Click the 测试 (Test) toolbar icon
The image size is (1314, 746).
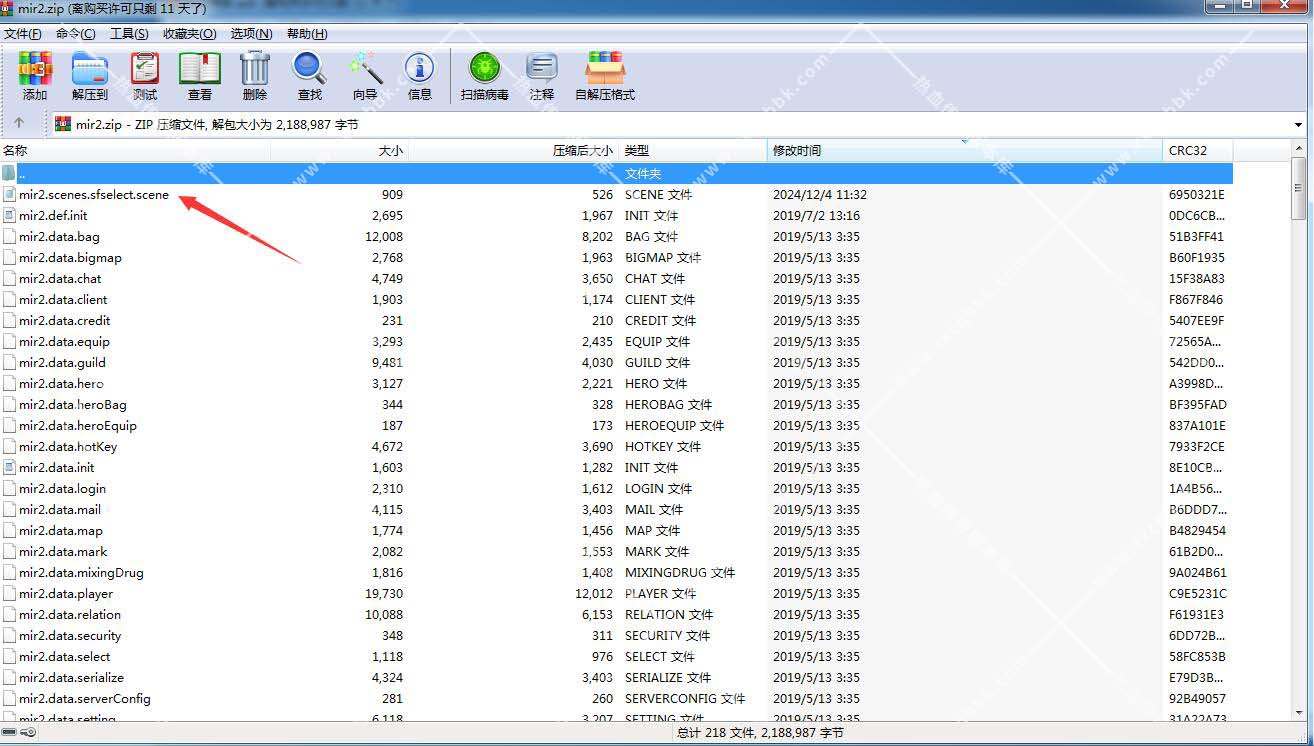point(145,68)
